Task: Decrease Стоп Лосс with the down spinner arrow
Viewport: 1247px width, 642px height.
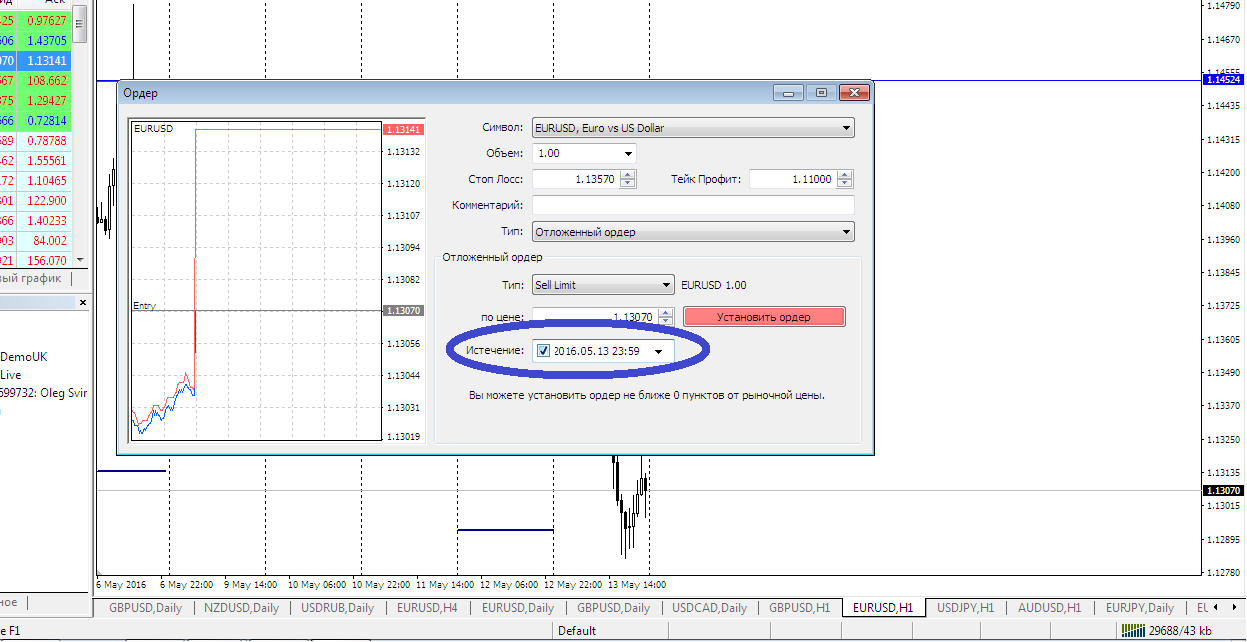Action: click(628, 184)
